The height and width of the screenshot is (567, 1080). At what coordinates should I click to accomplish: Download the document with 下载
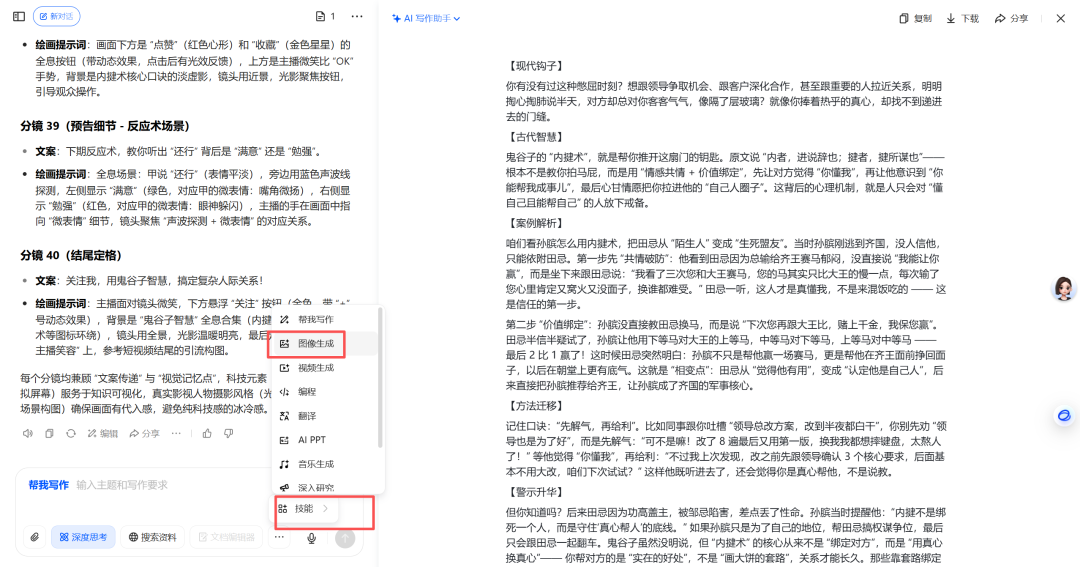(962, 19)
